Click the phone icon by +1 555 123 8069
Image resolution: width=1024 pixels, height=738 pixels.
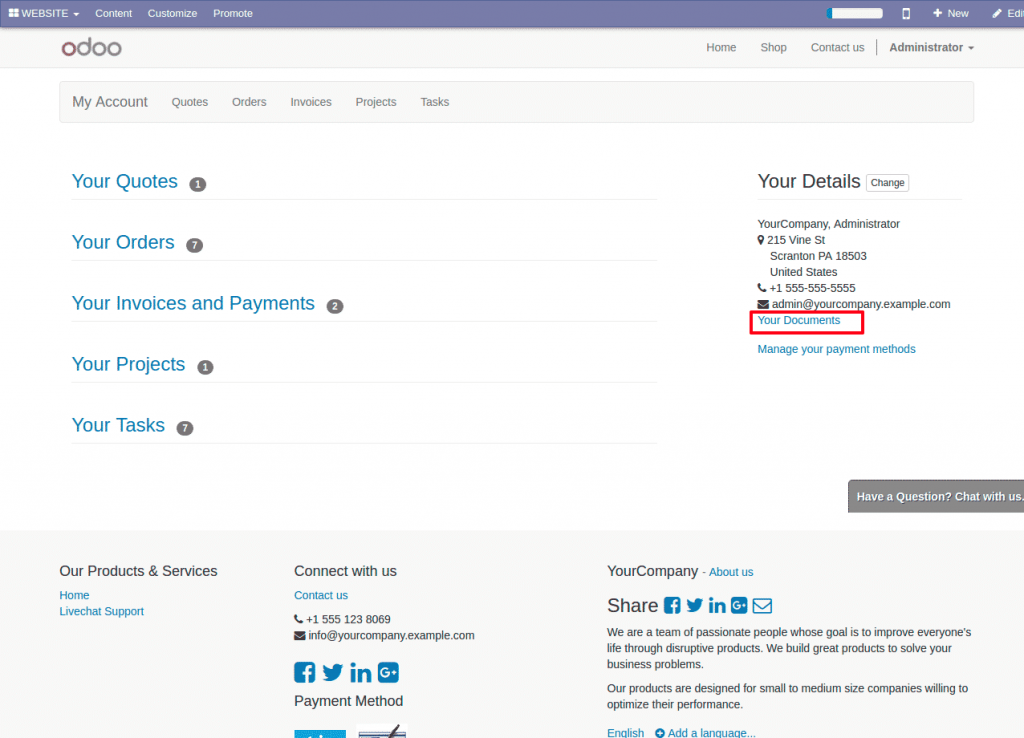(x=298, y=619)
